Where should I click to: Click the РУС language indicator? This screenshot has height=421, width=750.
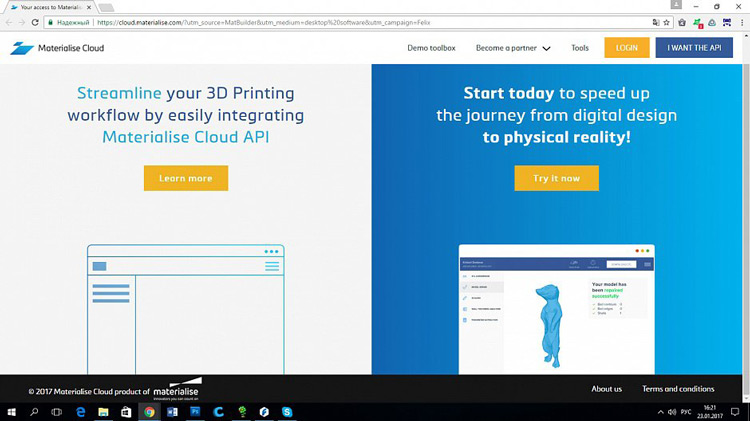686,412
